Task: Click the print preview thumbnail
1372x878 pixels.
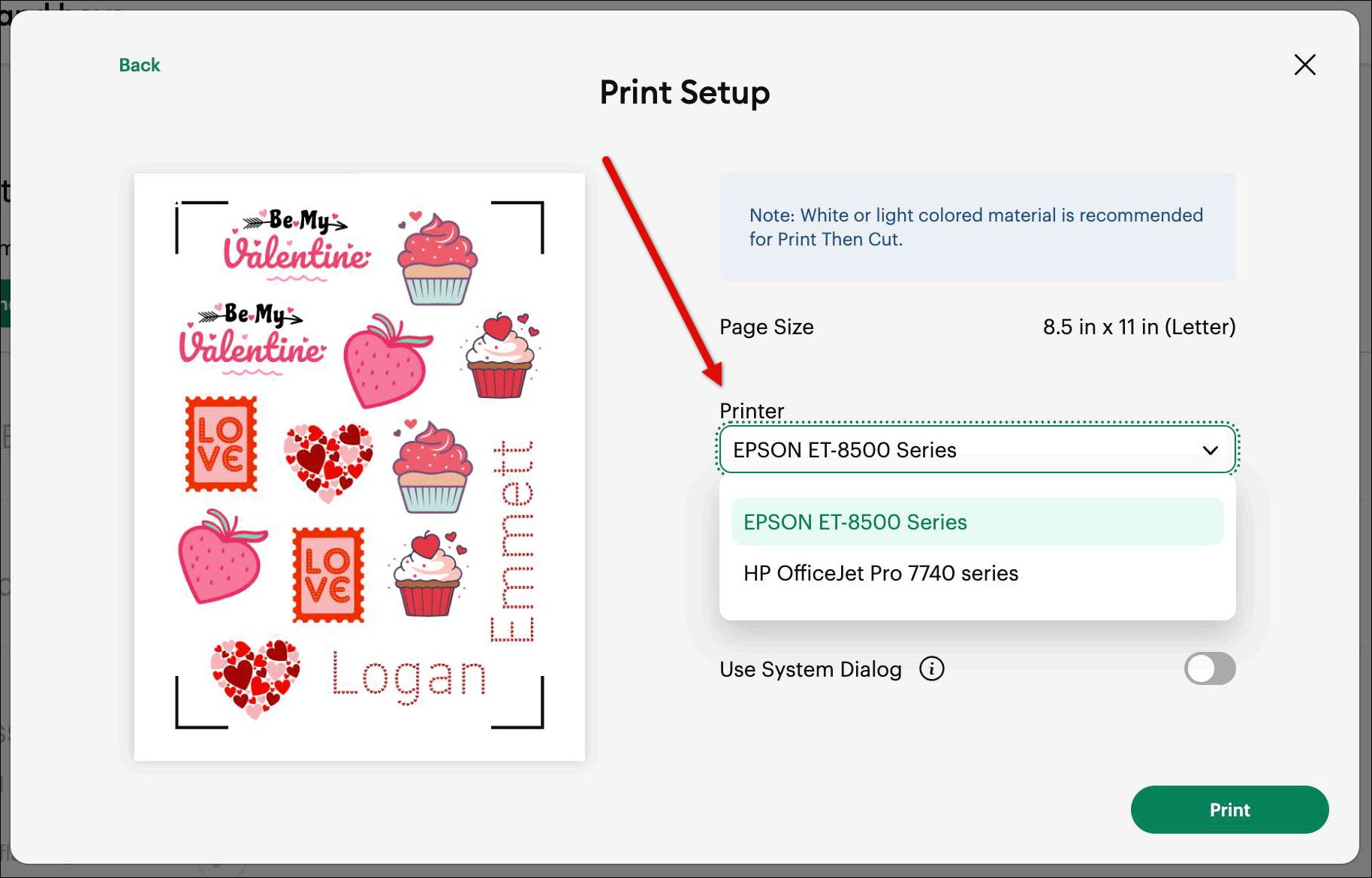Action: pyautogui.click(x=359, y=466)
